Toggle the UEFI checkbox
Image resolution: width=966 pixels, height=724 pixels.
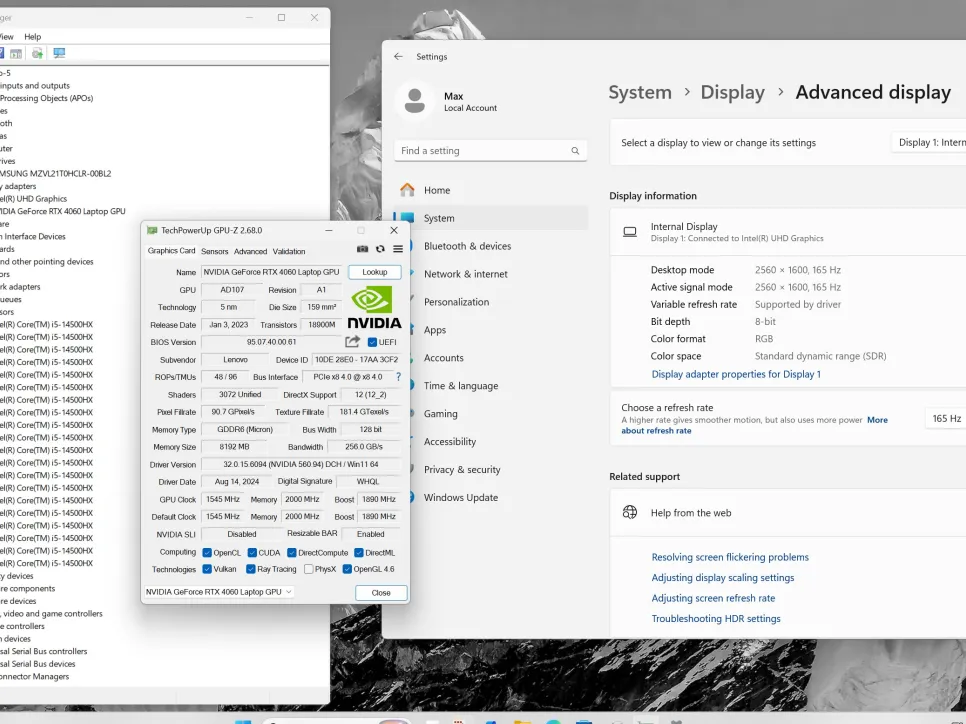point(373,342)
